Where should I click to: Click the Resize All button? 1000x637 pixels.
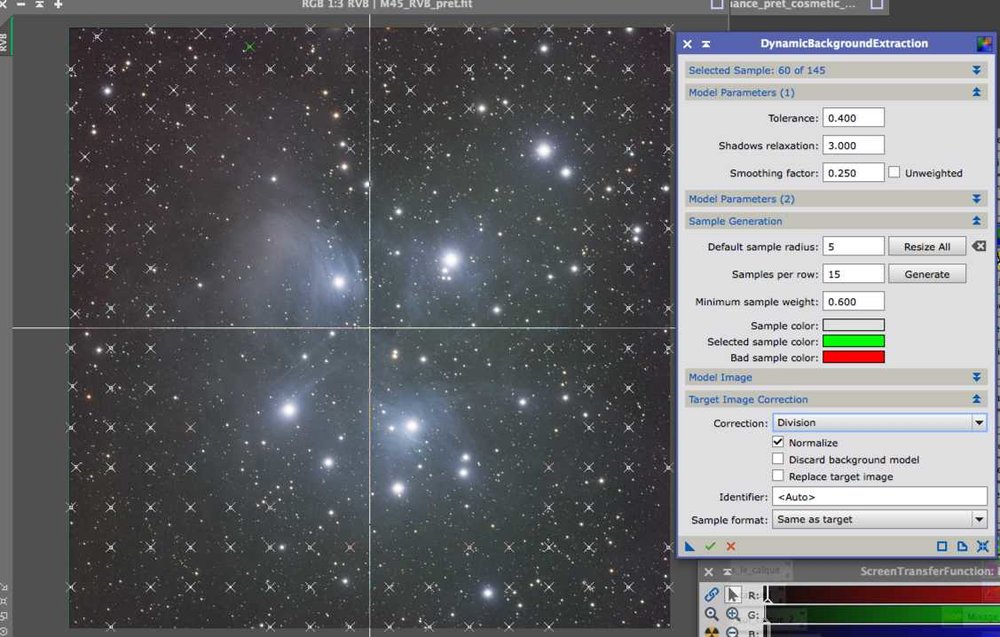click(927, 247)
